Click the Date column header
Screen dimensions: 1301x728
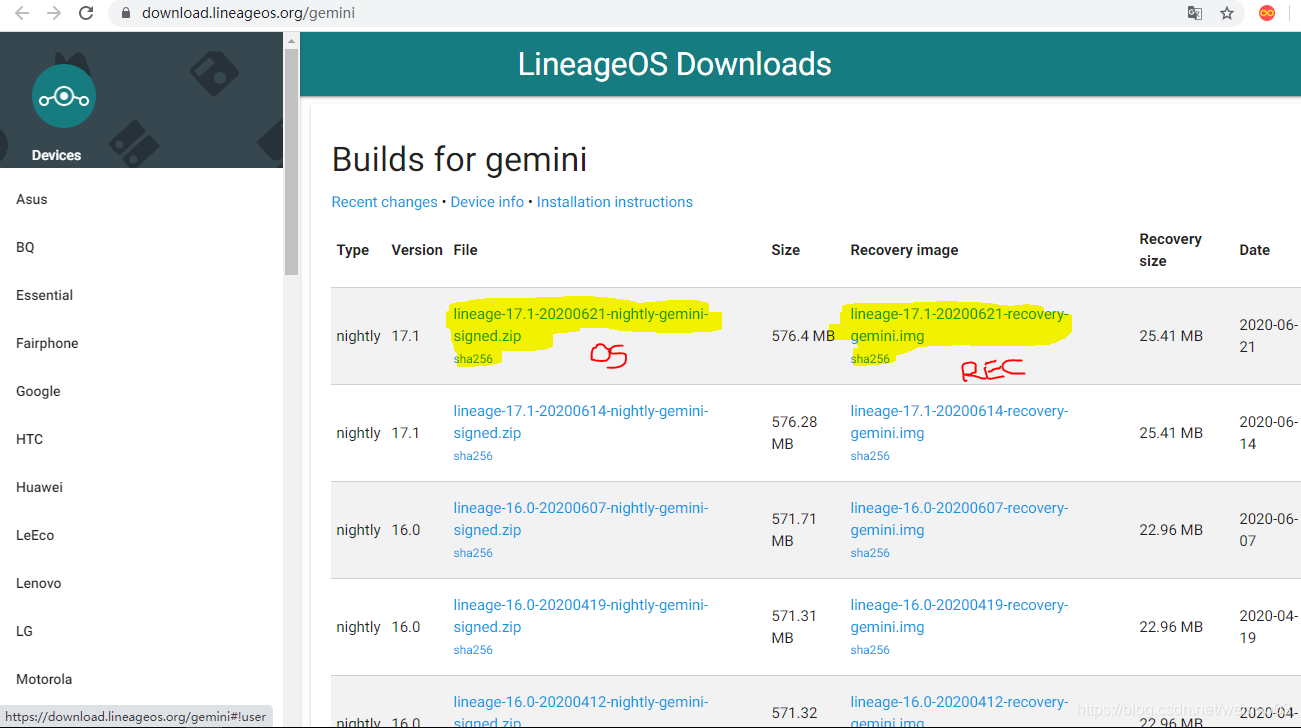tap(1254, 250)
